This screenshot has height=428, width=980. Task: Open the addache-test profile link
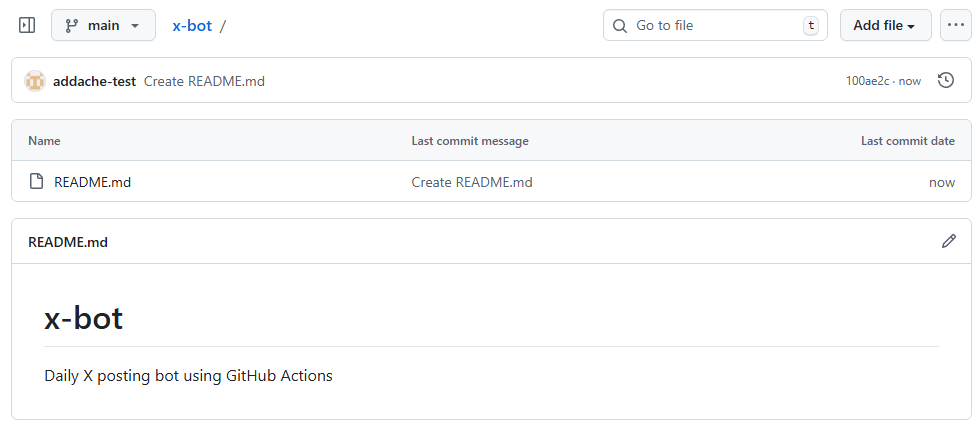coord(94,81)
